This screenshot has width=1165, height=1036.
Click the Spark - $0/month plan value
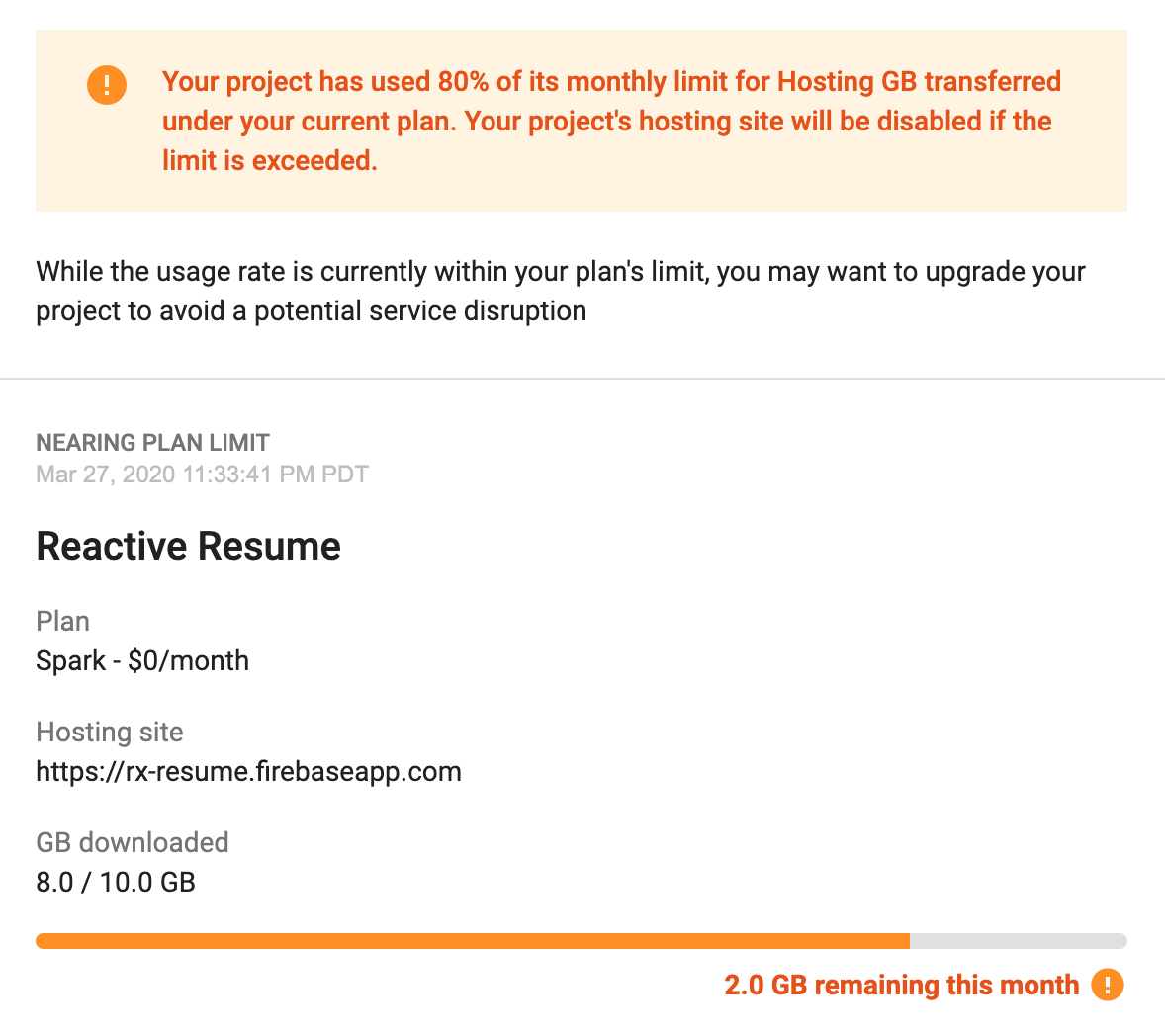coord(141,661)
